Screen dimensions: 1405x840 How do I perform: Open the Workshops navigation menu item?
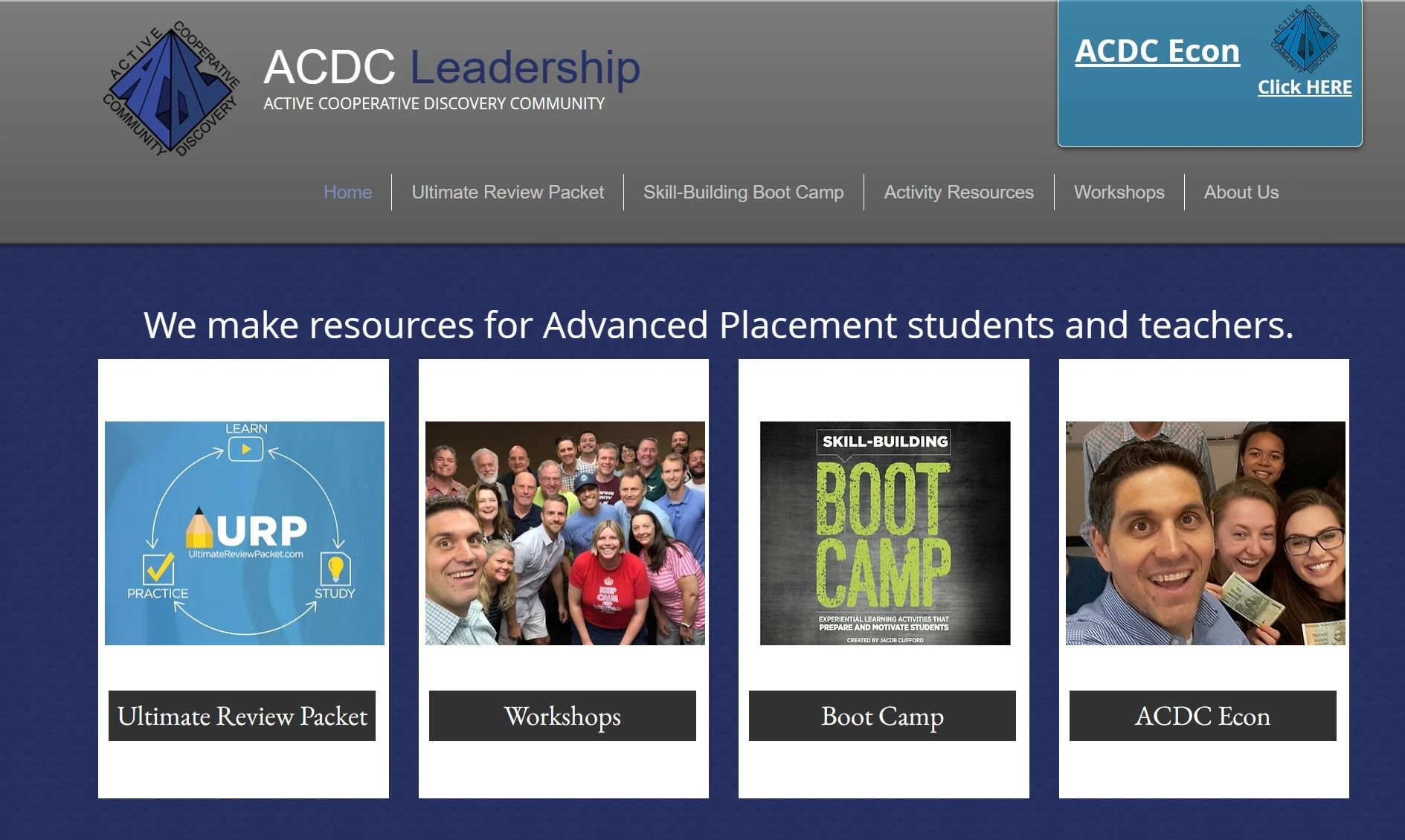coord(1119,193)
